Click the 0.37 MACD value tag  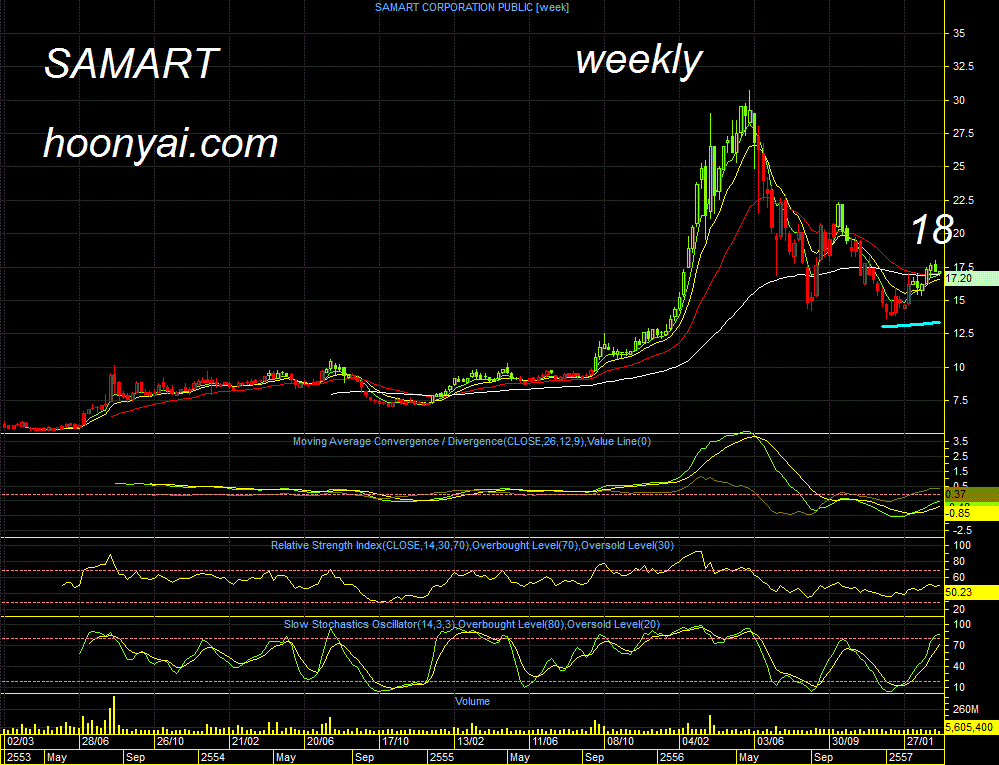pyautogui.click(x=970, y=494)
